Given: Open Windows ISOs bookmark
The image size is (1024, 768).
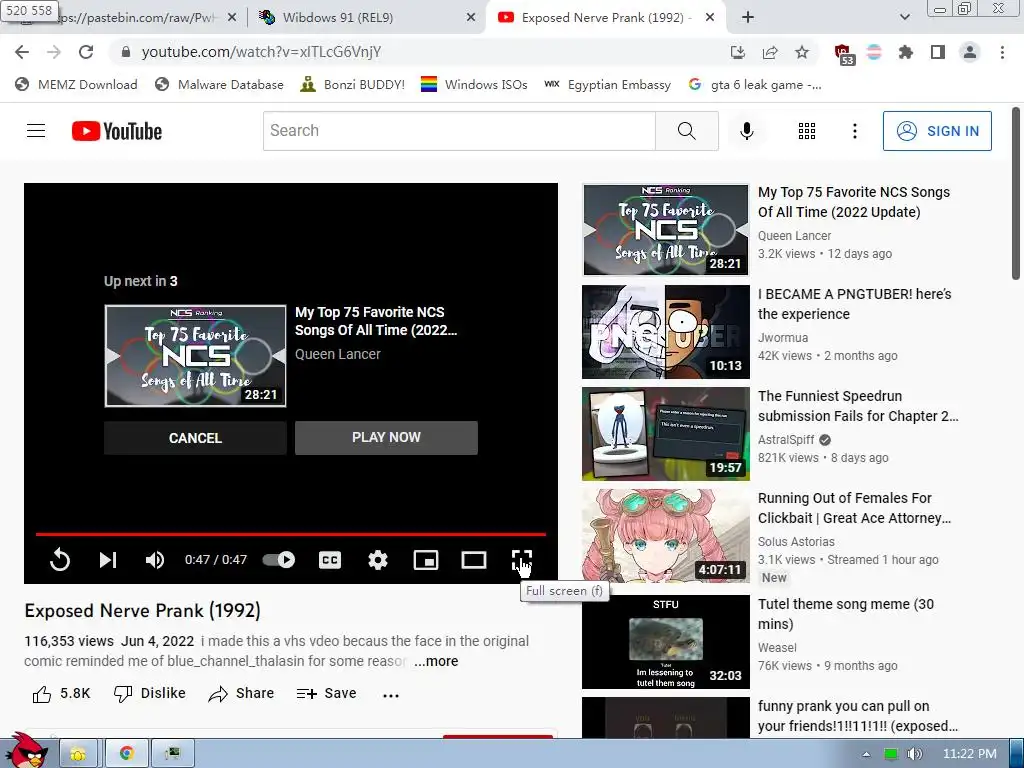Looking at the screenshot, I should pos(474,85).
